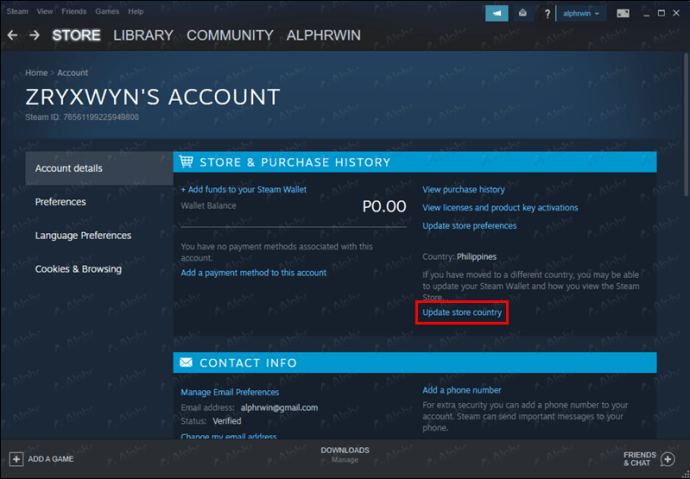The width and height of the screenshot is (690, 479).
Task: Click the Philippines country value
Action: click(x=477, y=256)
